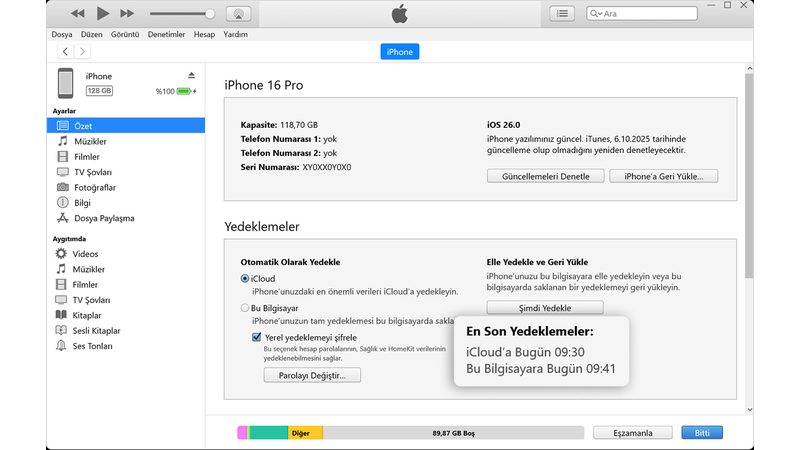The height and width of the screenshot is (450, 800).
Task: Click the Şimdi Yedekle button
Action: 545,308
